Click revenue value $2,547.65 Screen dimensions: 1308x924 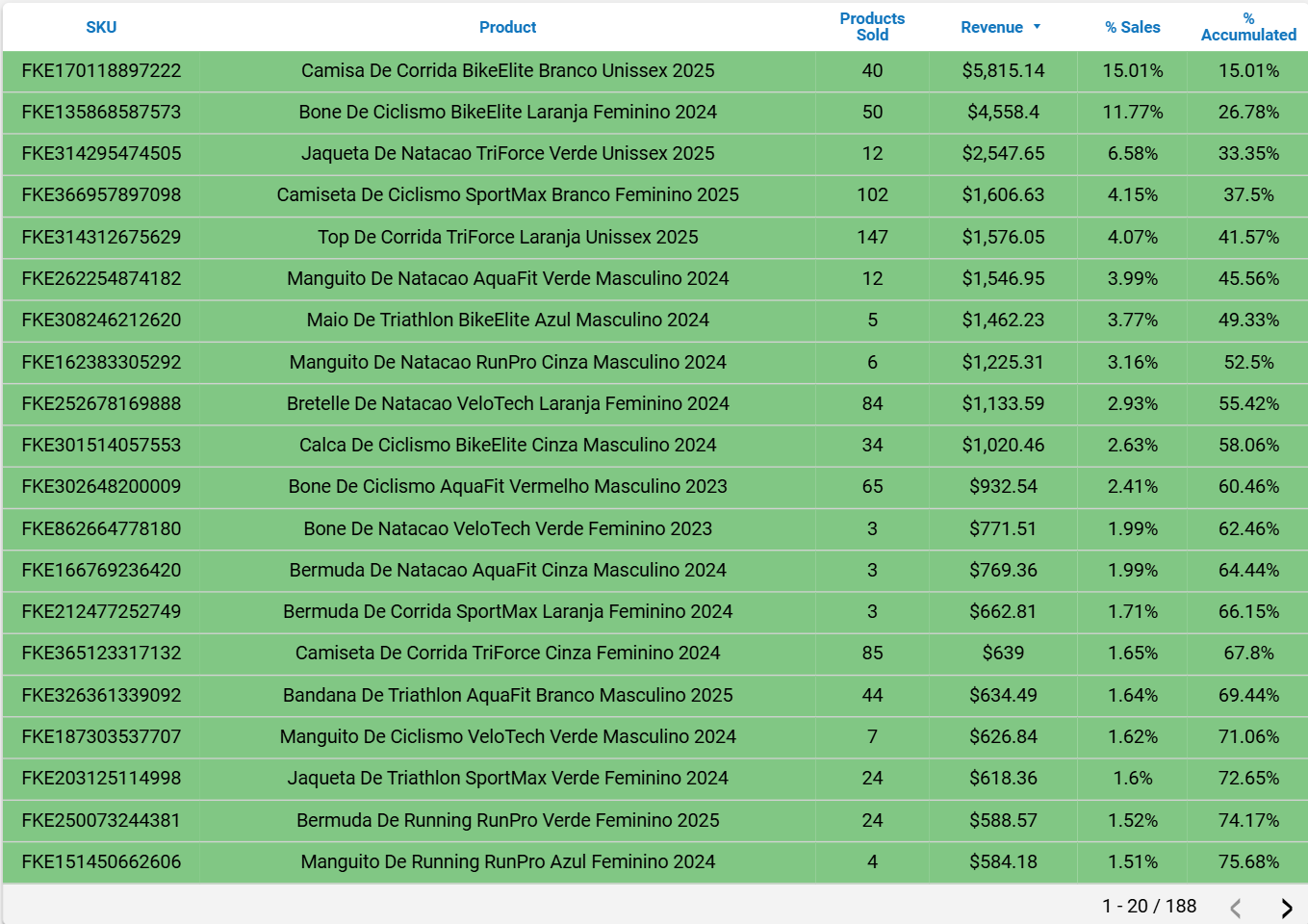(1003, 153)
